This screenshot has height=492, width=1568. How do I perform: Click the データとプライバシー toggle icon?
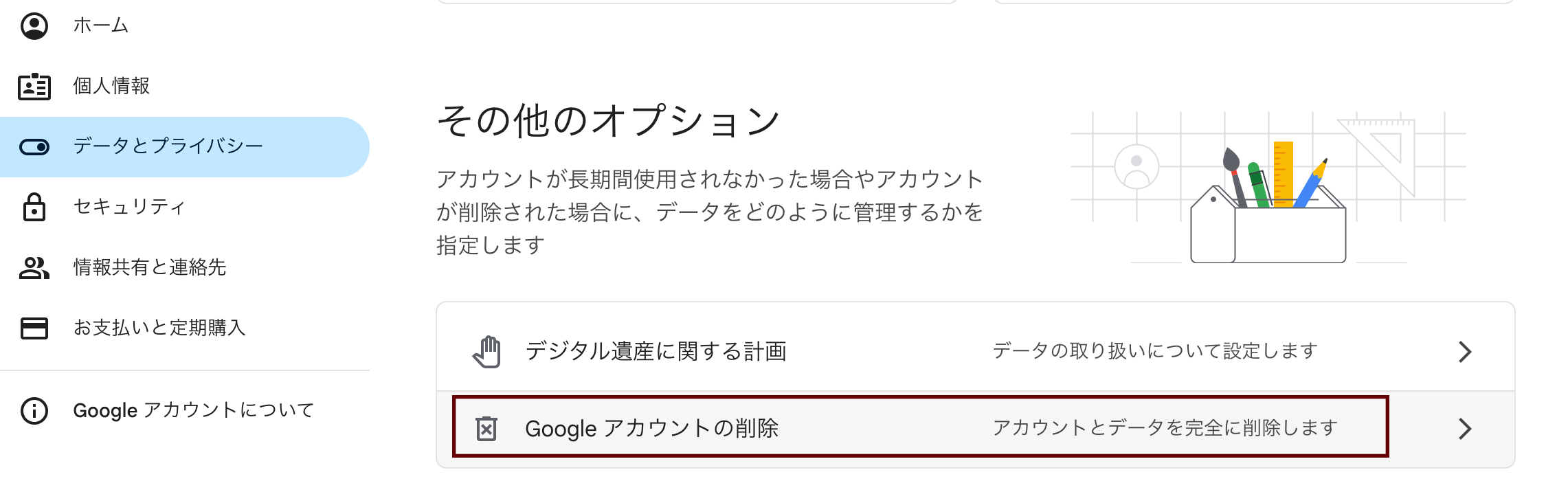tap(34, 147)
